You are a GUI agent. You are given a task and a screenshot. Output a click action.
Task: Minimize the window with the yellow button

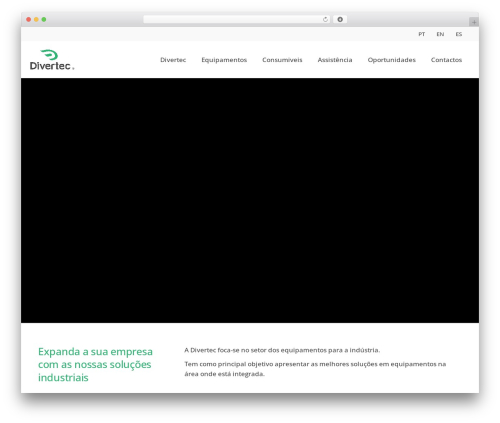(36, 20)
